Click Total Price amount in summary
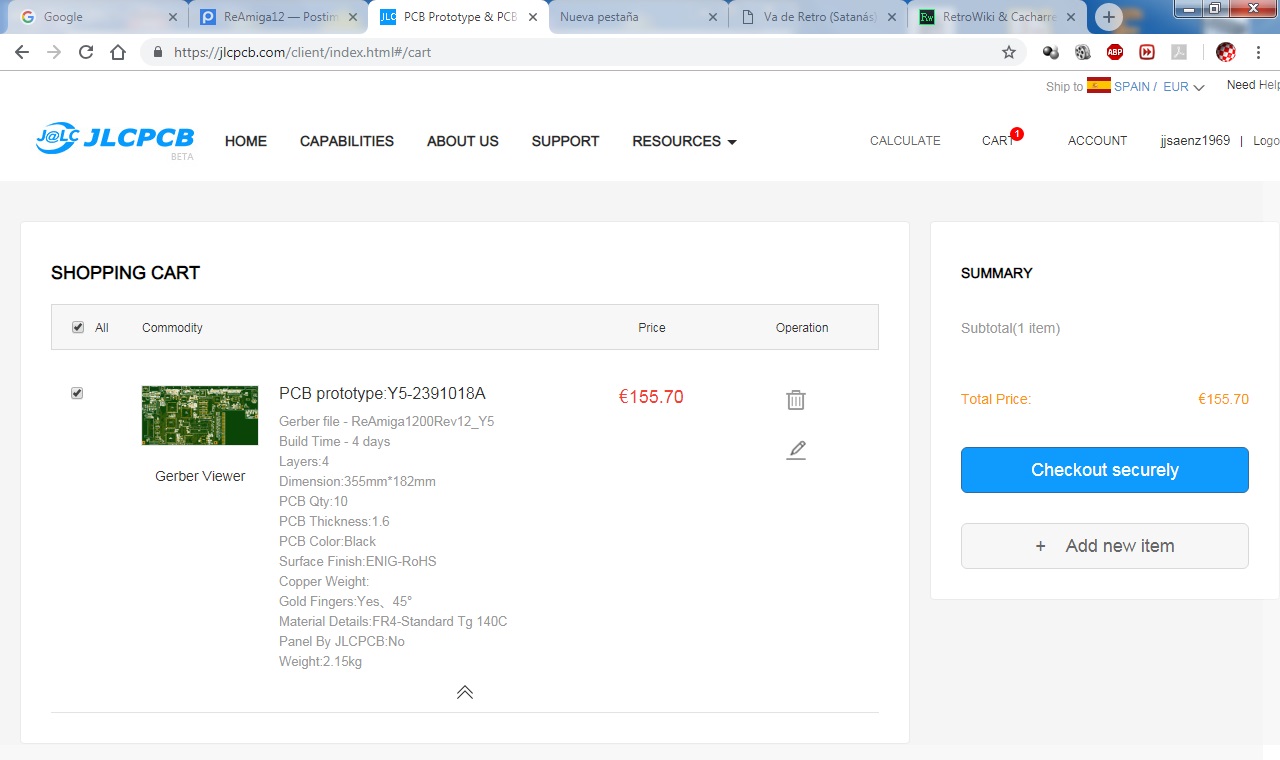1280x760 pixels. coord(1223,399)
